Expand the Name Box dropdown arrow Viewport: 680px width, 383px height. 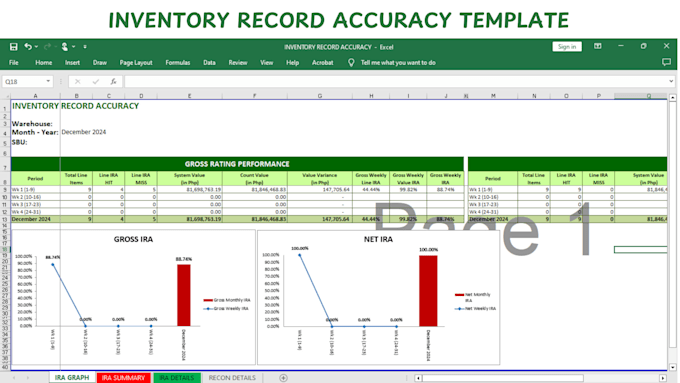[x=48, y=81]
